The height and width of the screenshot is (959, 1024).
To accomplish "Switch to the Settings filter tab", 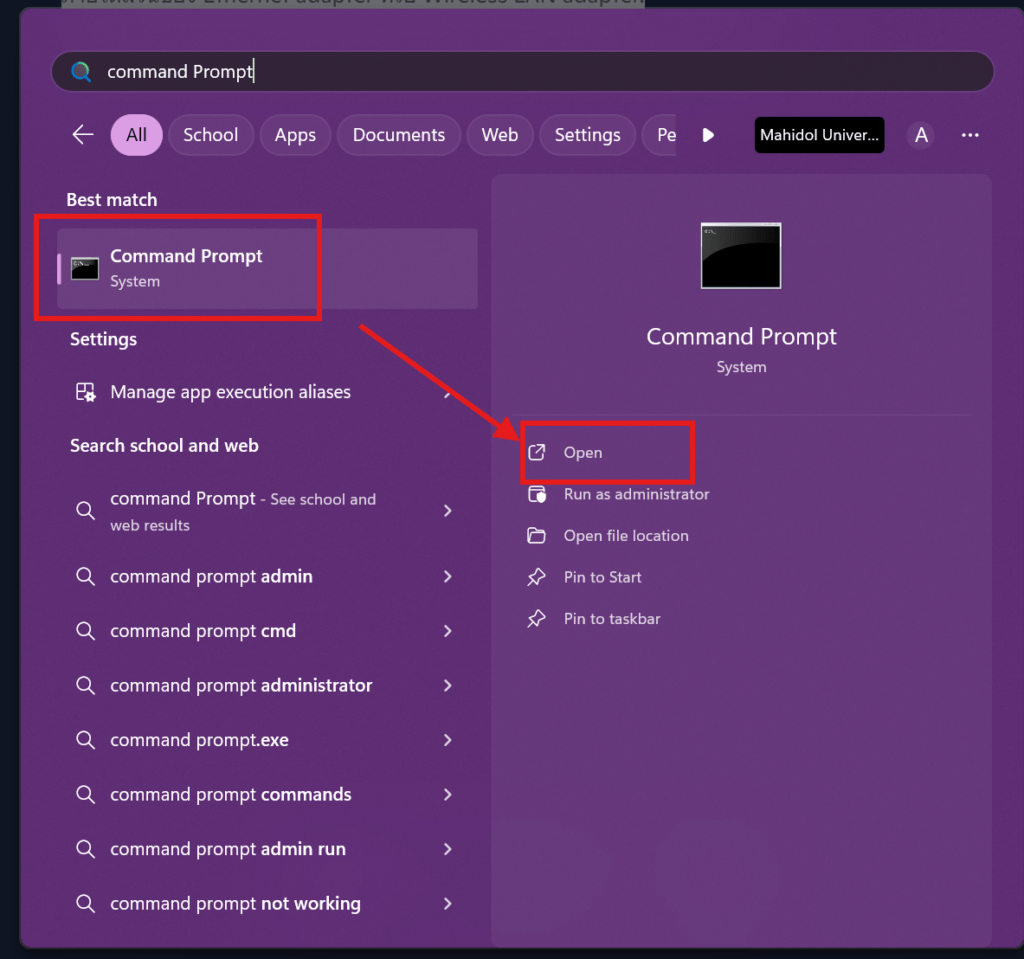I will (x=587, y=135).
